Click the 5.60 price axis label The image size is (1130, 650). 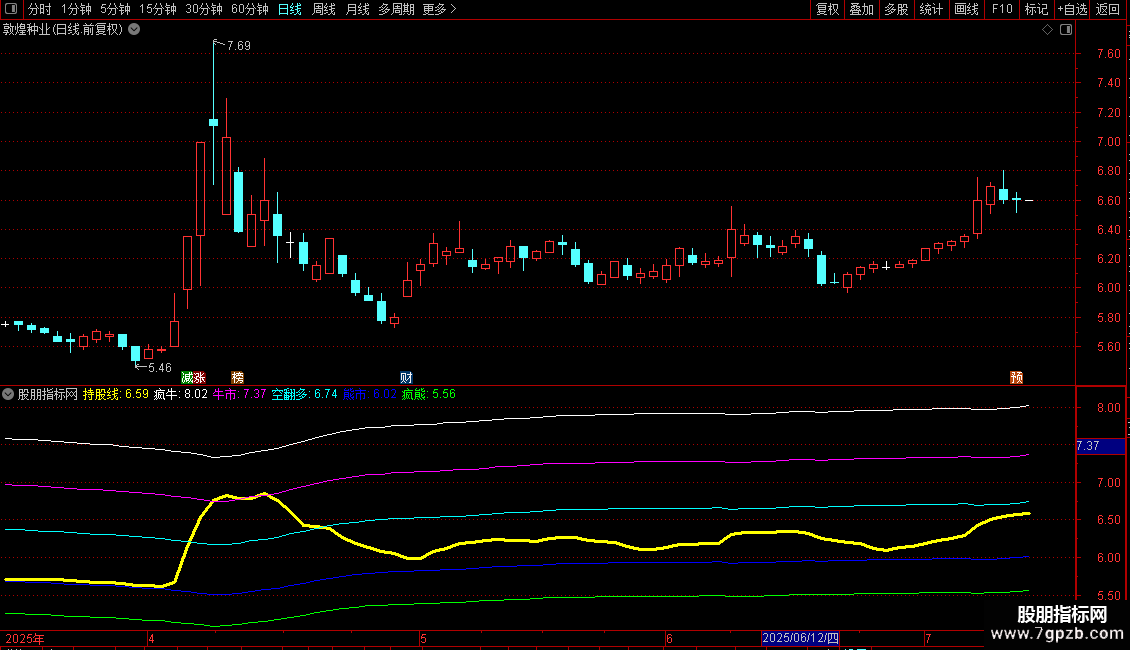click(x=1109, y=347)
